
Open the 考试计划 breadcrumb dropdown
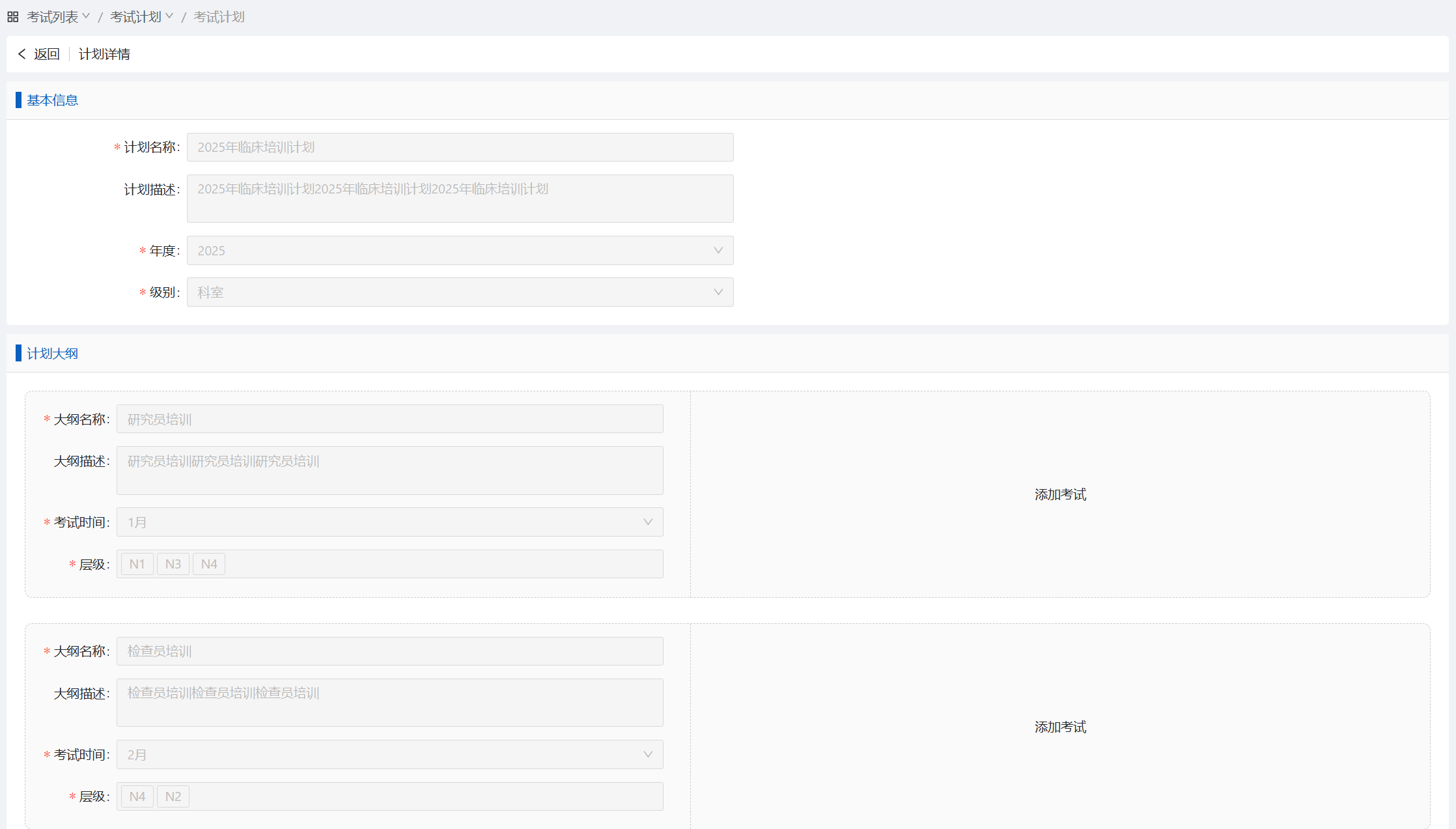(169, 16)
